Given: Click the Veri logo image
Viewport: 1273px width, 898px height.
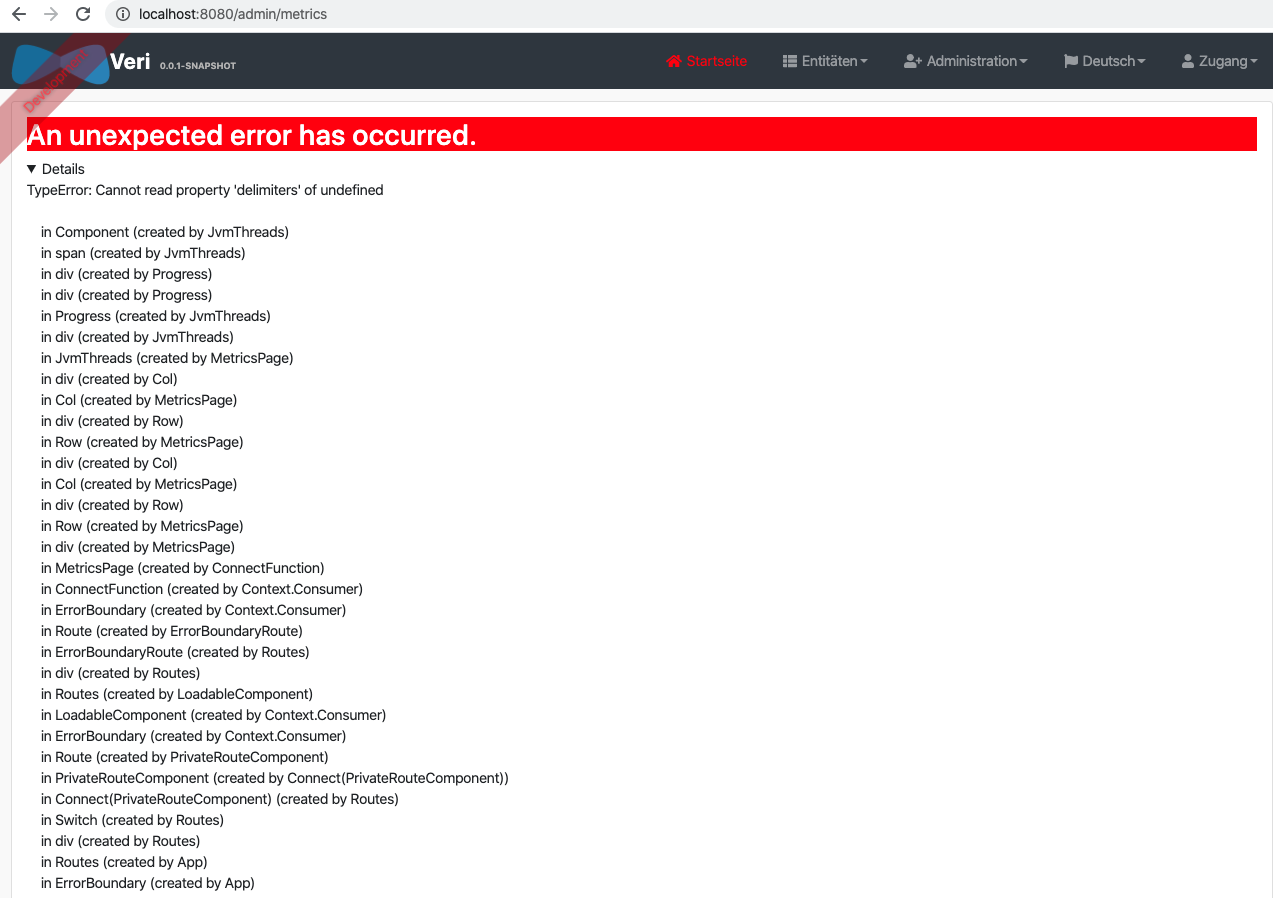Looking at the screenshot, I should pos(60,62).
